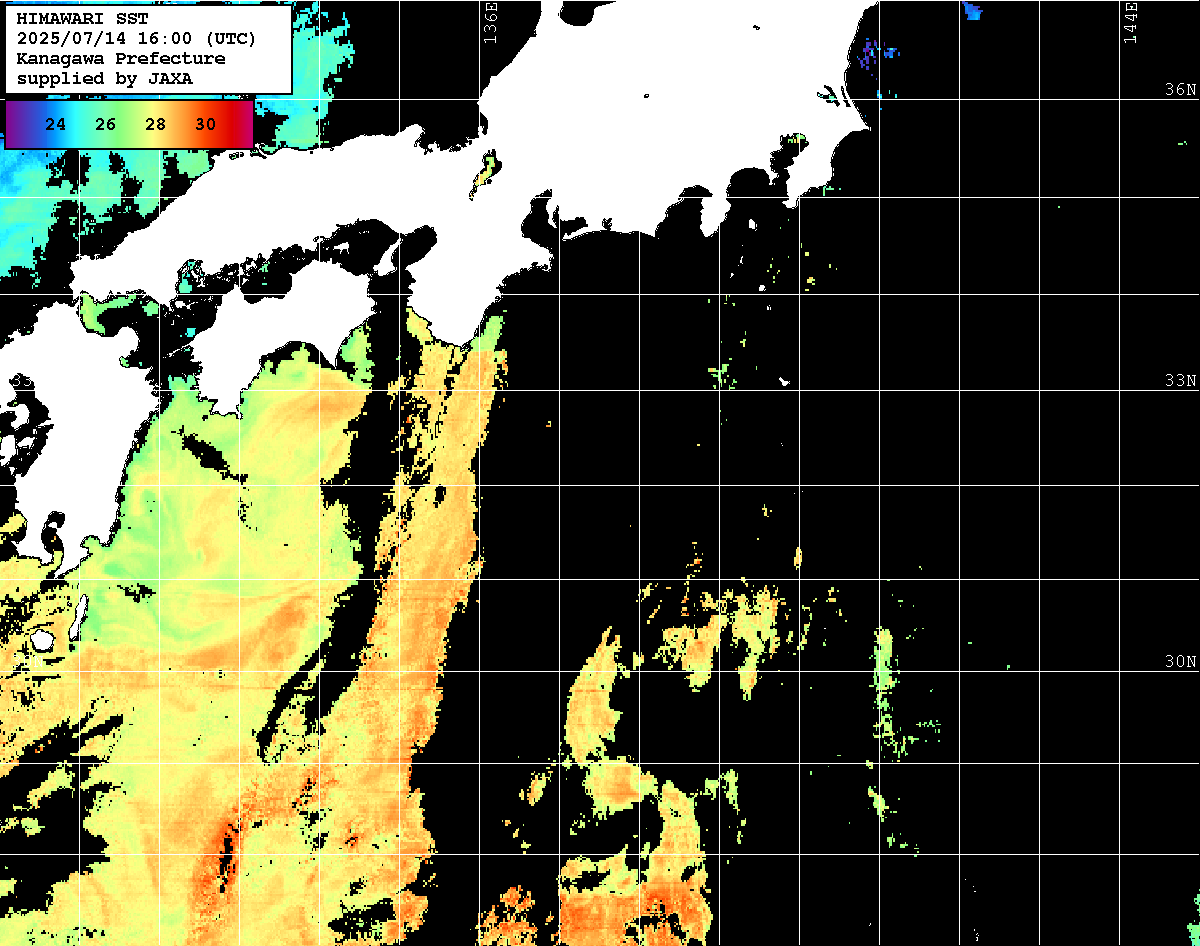Click the '36N' latitude label
The height and width of the screenshot is (946, 1200).
pyautogui.click(x=1180, y=90)
